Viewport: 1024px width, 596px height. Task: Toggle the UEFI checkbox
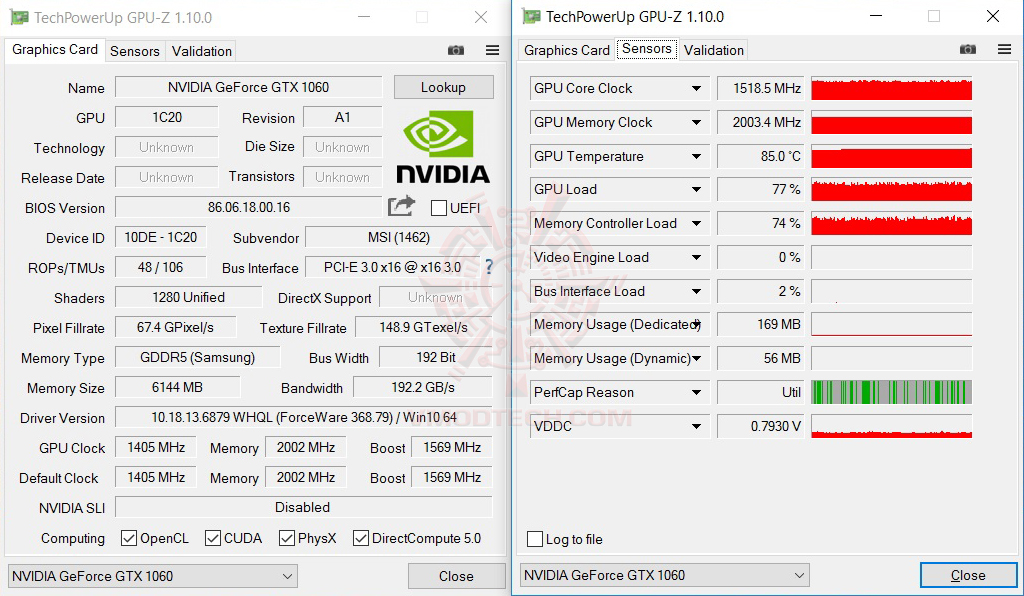coord(437,207)
